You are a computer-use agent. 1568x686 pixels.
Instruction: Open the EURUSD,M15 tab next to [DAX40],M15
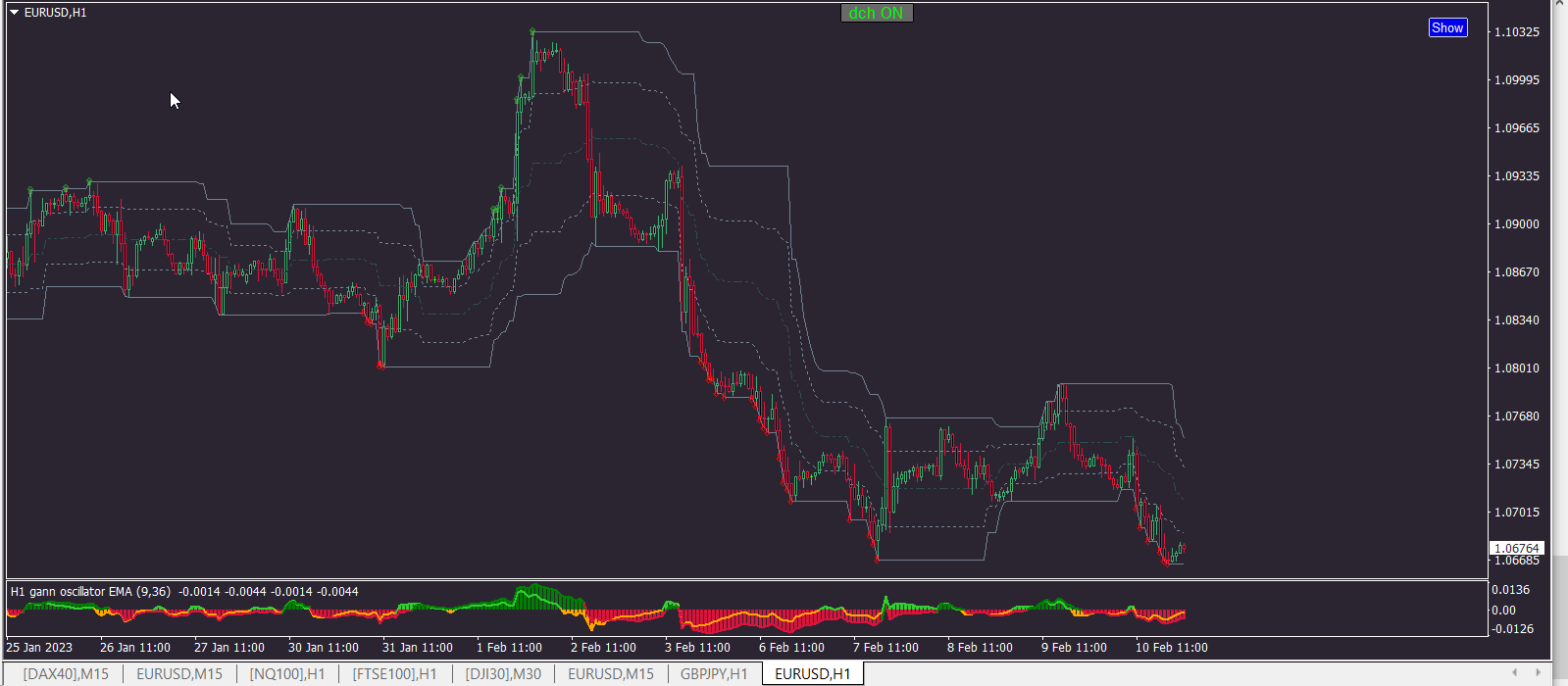tap(179, 673)
